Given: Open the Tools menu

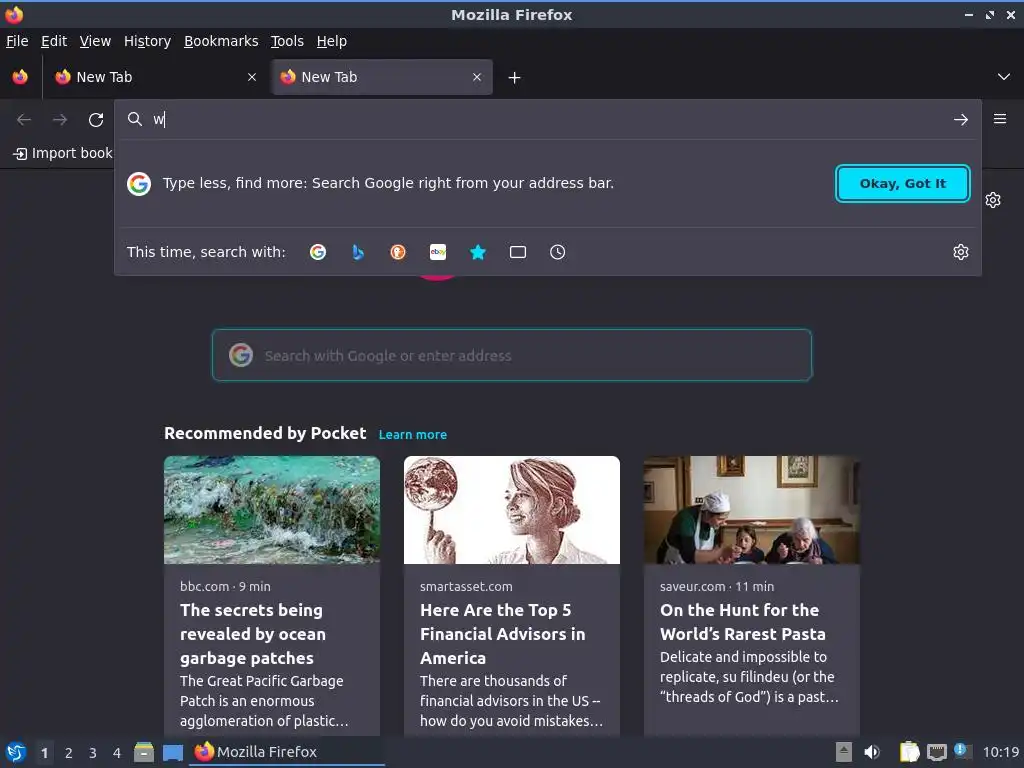Looking at the screenshot, I should (x=287, y=41).
